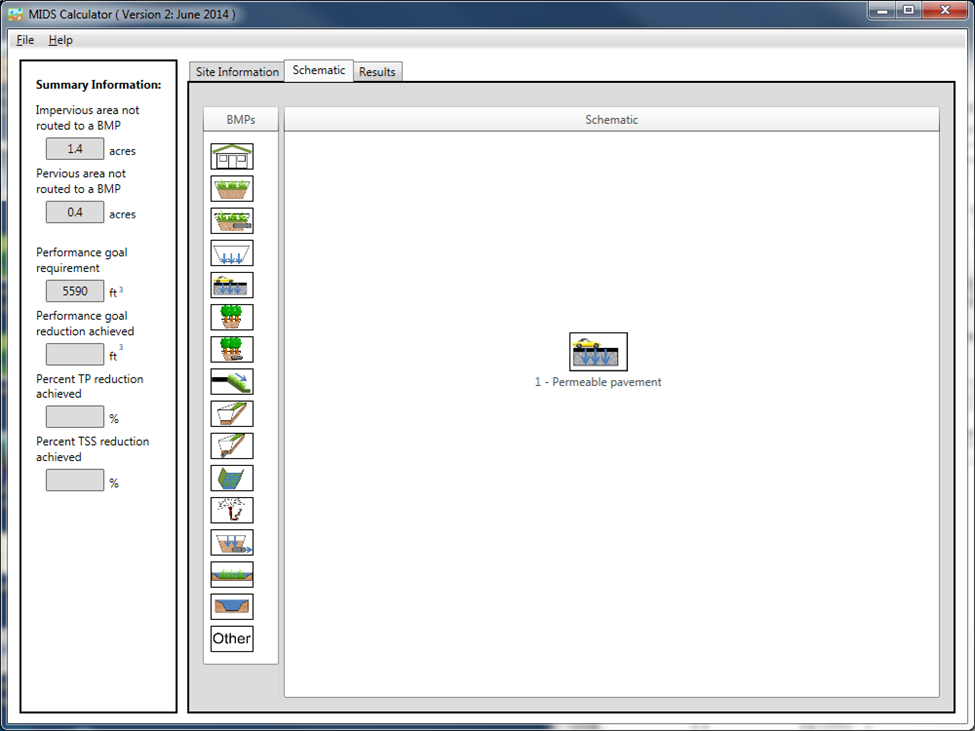Open the File menu
Image resolution: width=975 pixels, height=731 pixels.
click(x=25, y=40)
